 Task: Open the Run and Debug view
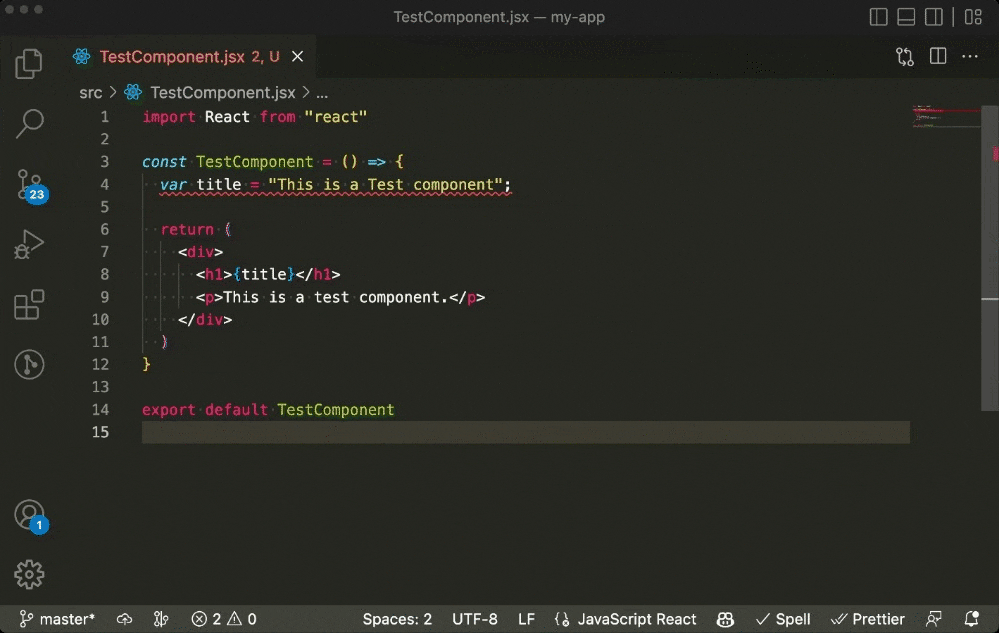(29, 243)
